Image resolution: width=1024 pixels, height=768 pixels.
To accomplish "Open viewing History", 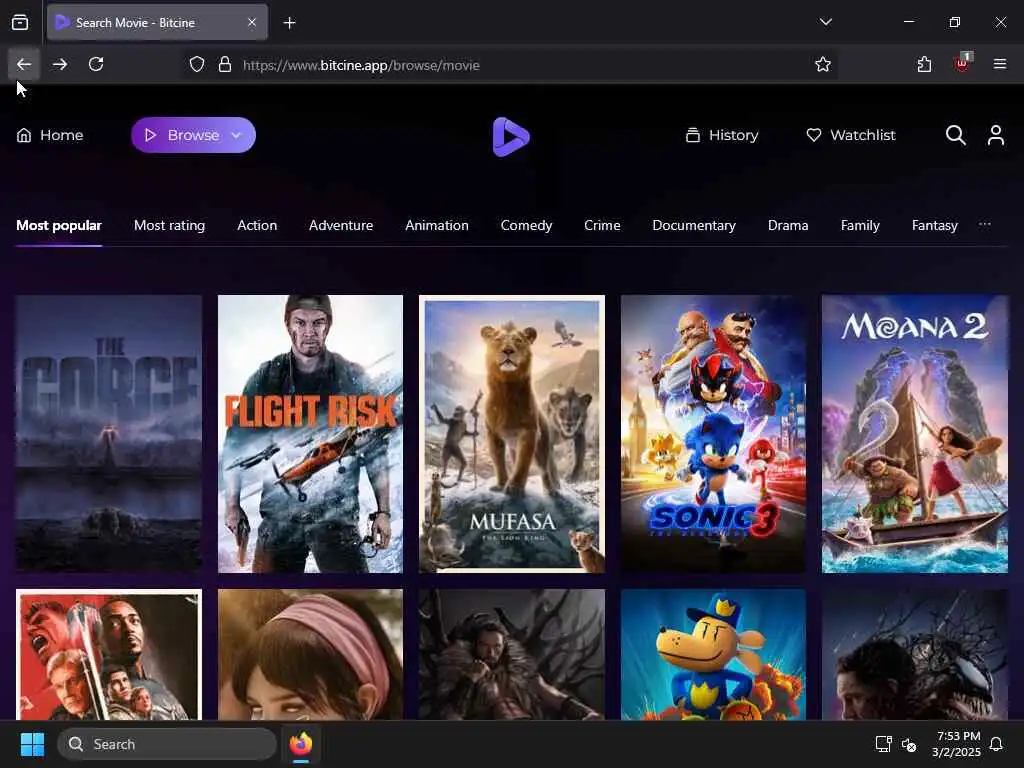I will coord(722,135).
